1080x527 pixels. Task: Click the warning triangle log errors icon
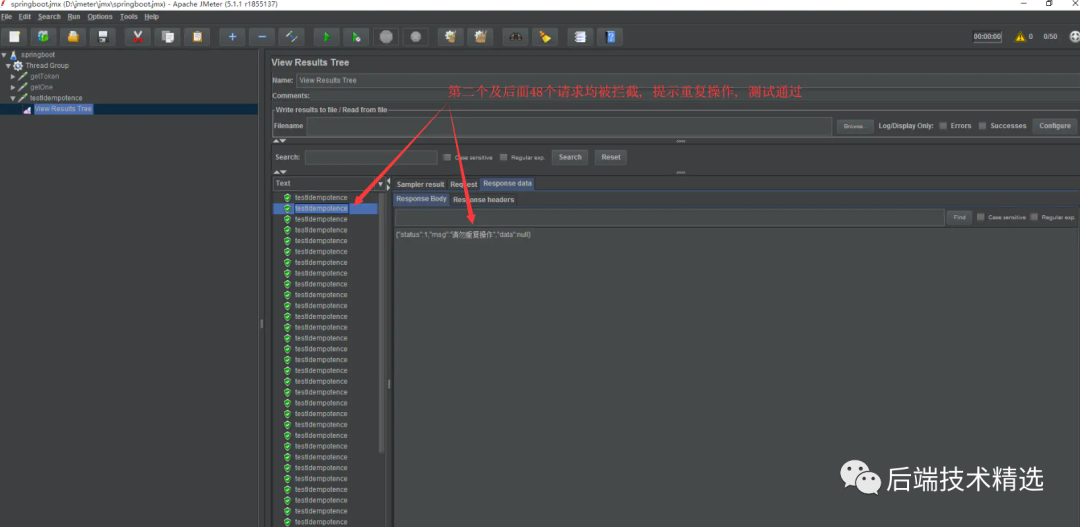pos(1019,37)
